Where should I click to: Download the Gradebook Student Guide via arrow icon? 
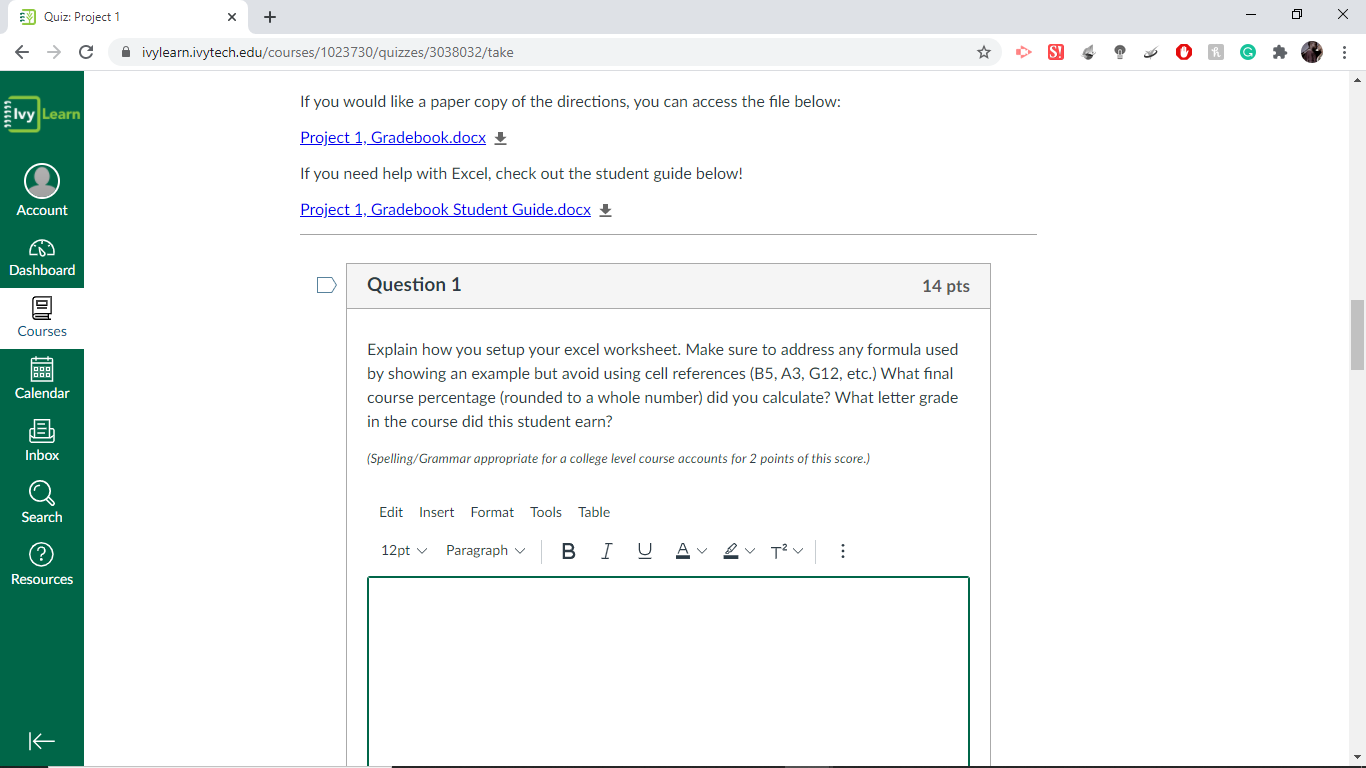pyautogui.click(x=605, y=210)
